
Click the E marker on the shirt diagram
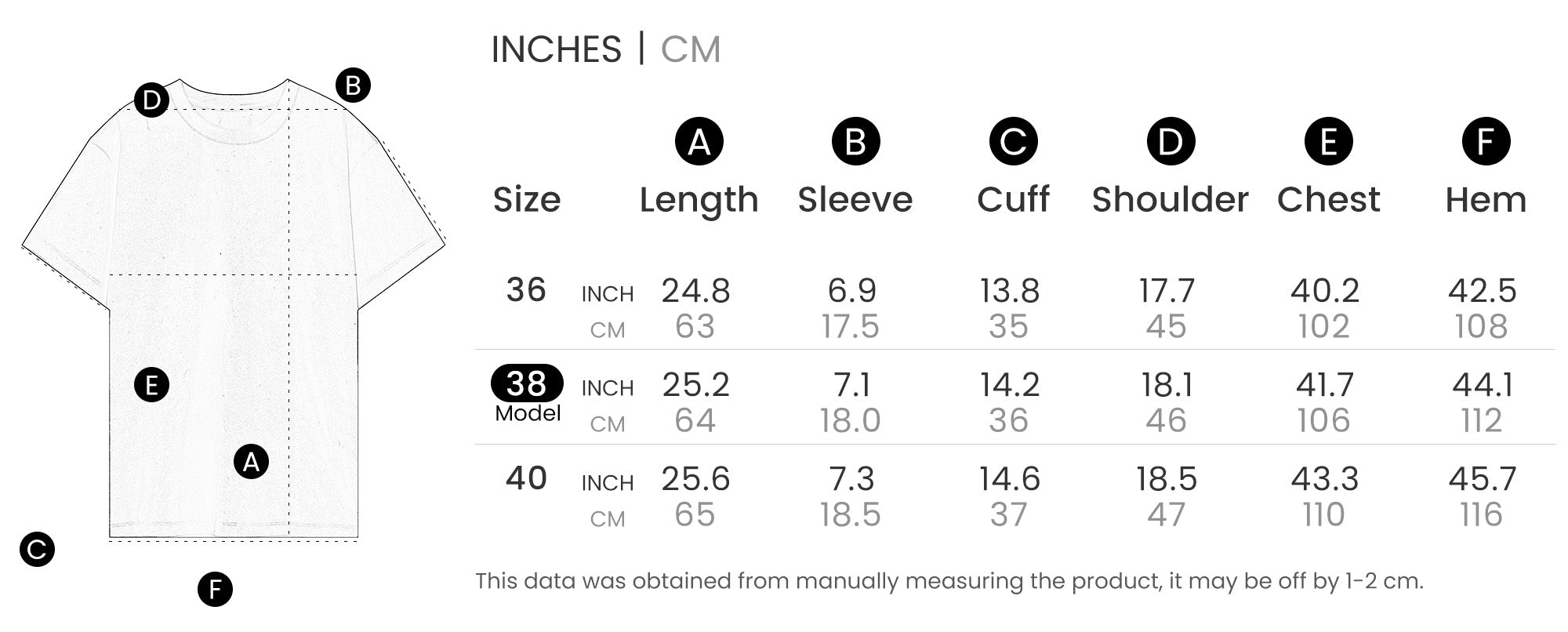point(151,385)
